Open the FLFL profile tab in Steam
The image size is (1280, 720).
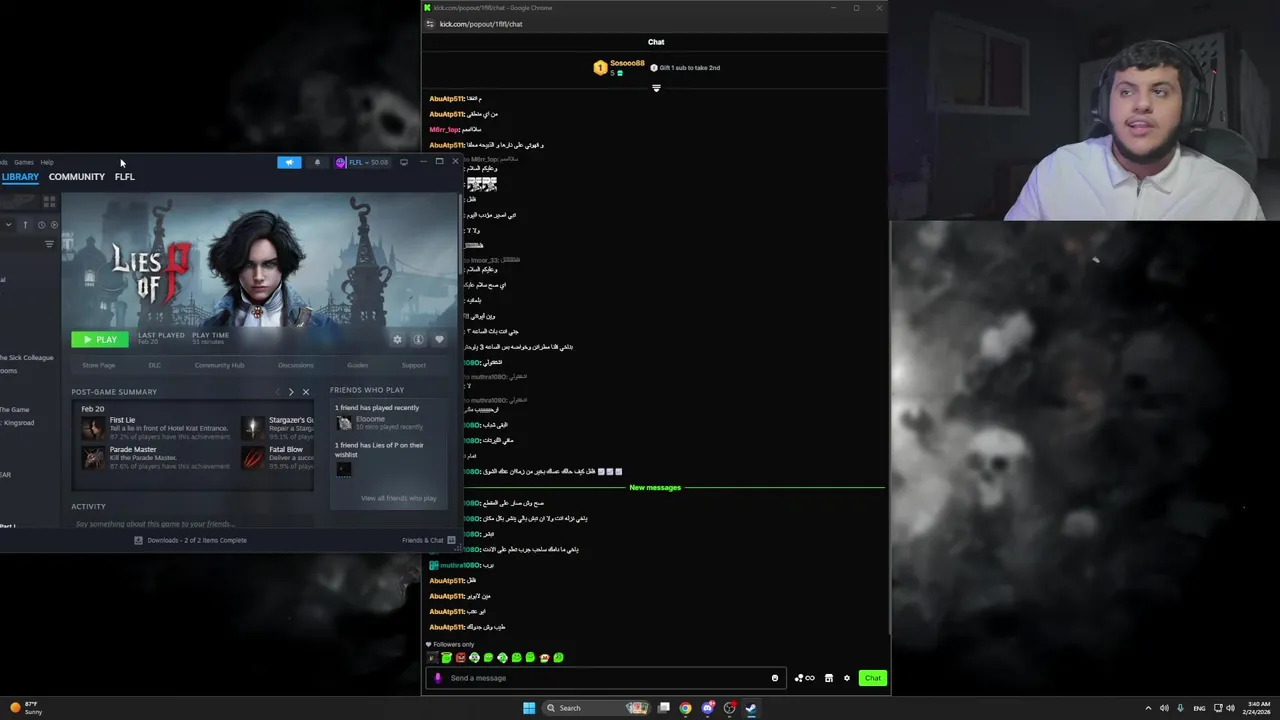(x=124, y=177)
